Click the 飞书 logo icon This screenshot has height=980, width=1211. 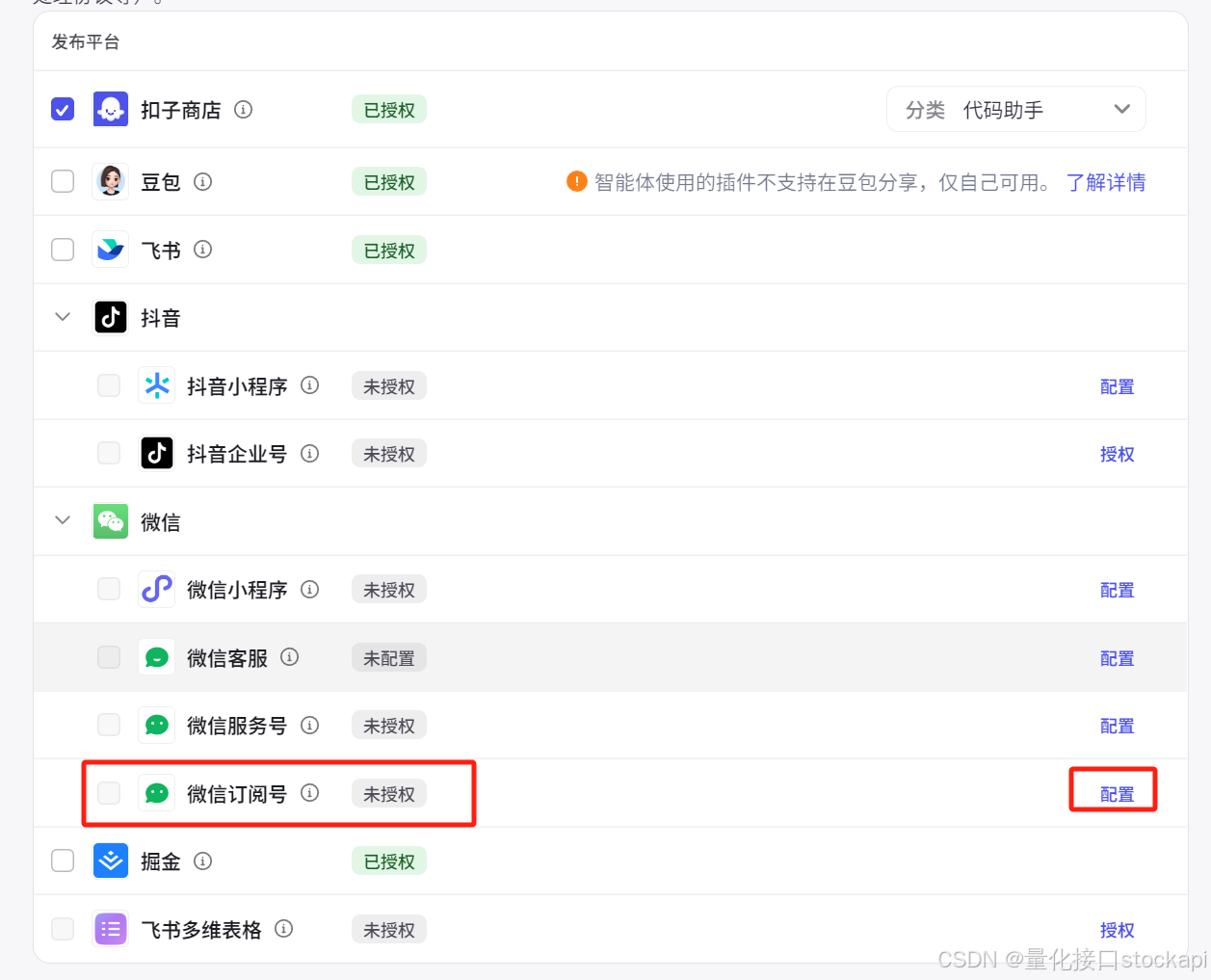111,250
